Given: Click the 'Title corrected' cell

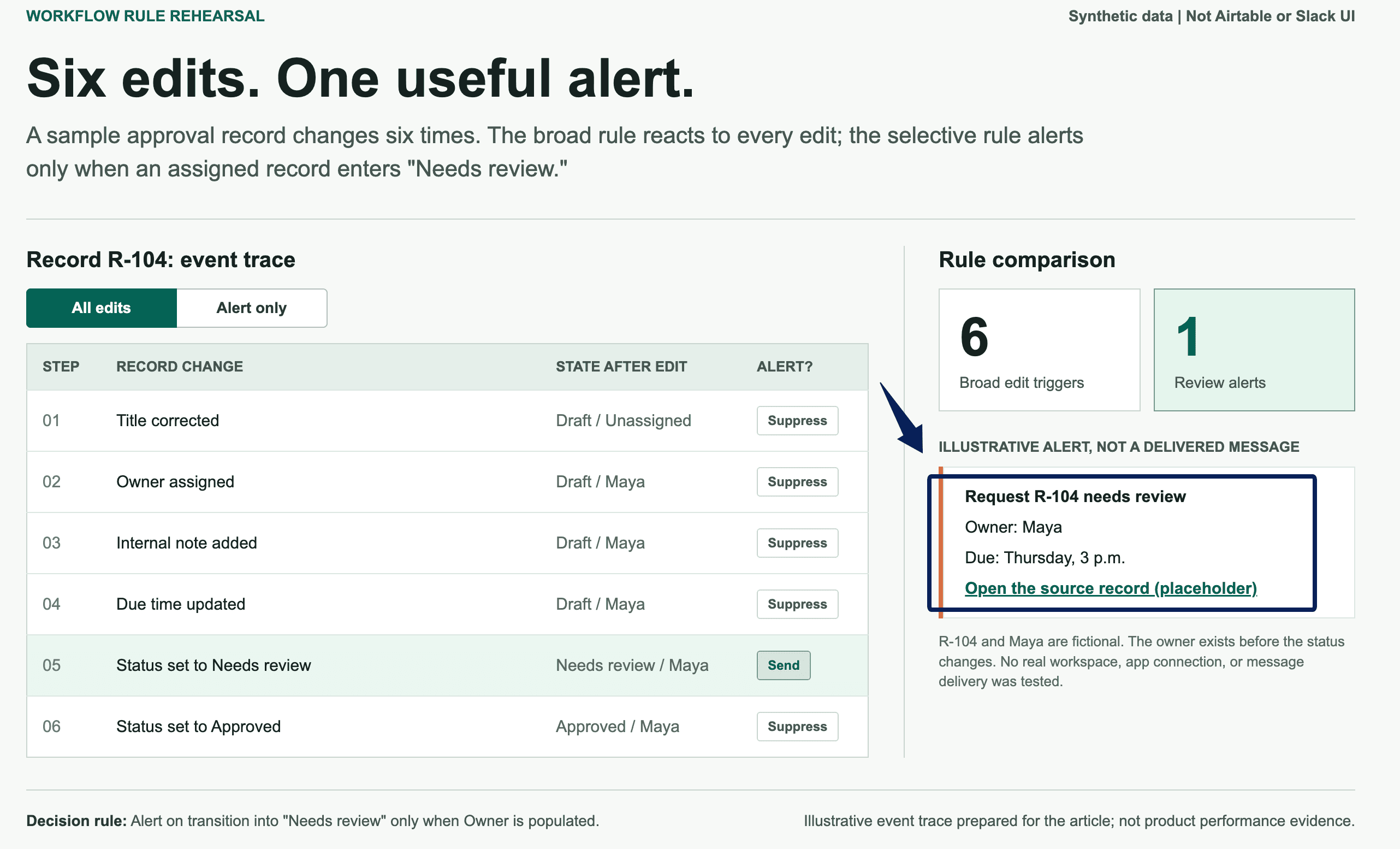Looking at the screenshot, I should (168, 420).
